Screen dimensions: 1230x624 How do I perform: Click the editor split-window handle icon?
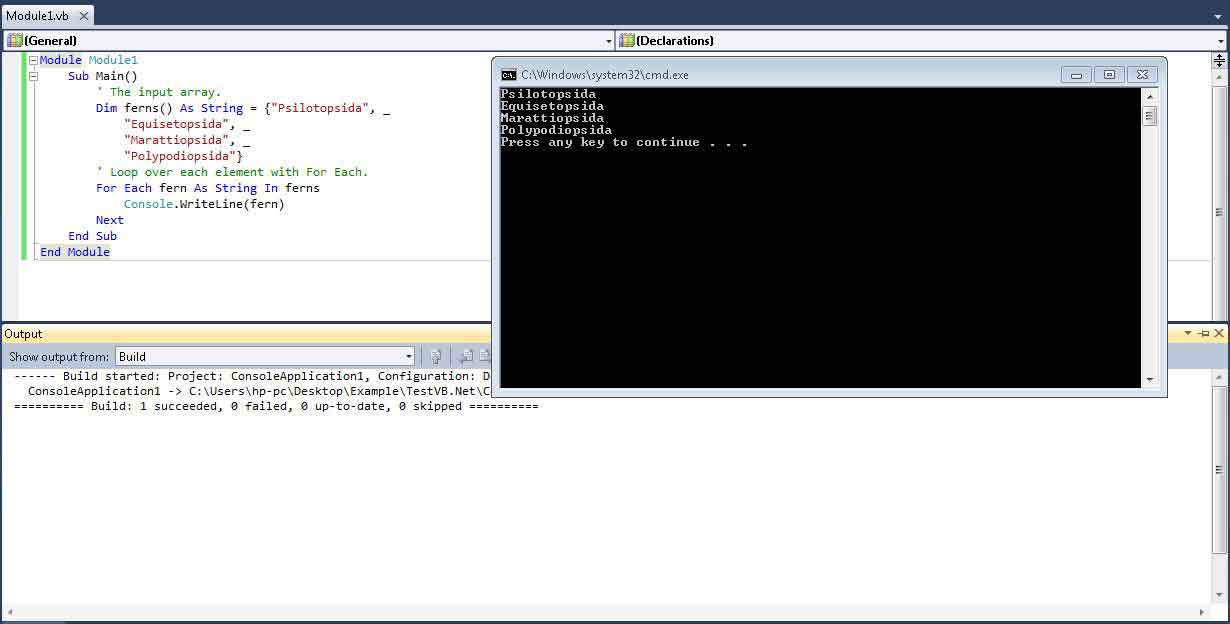click(x=1219, y=61)
